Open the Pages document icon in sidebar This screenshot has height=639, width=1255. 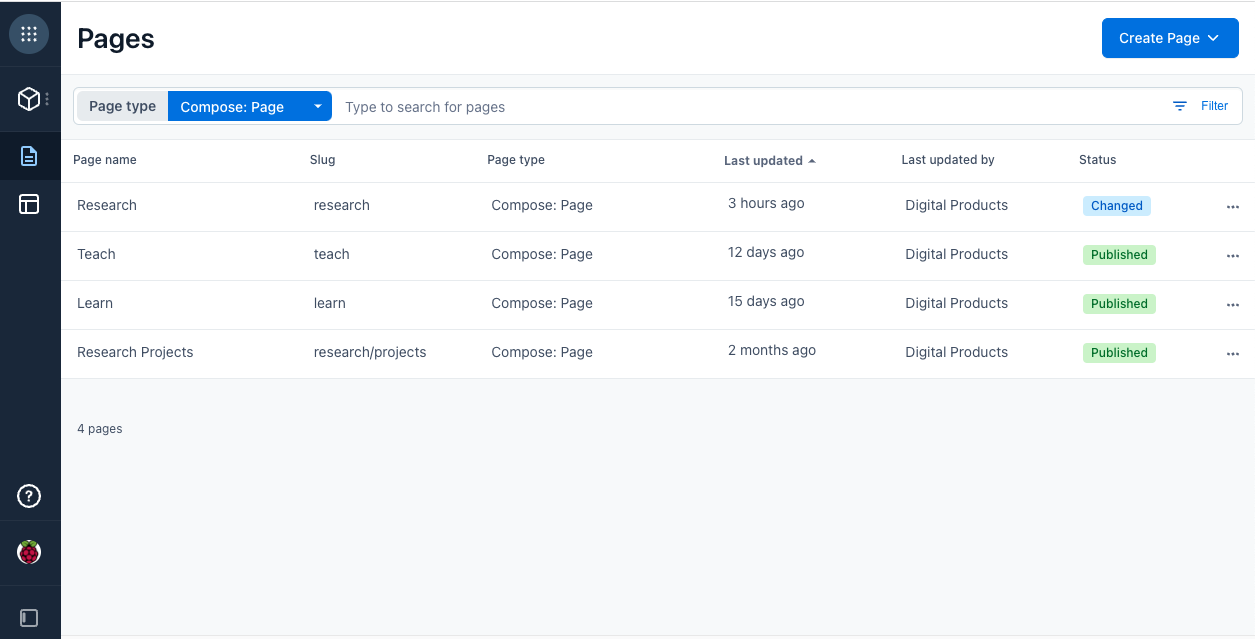[x=29, y=155]
